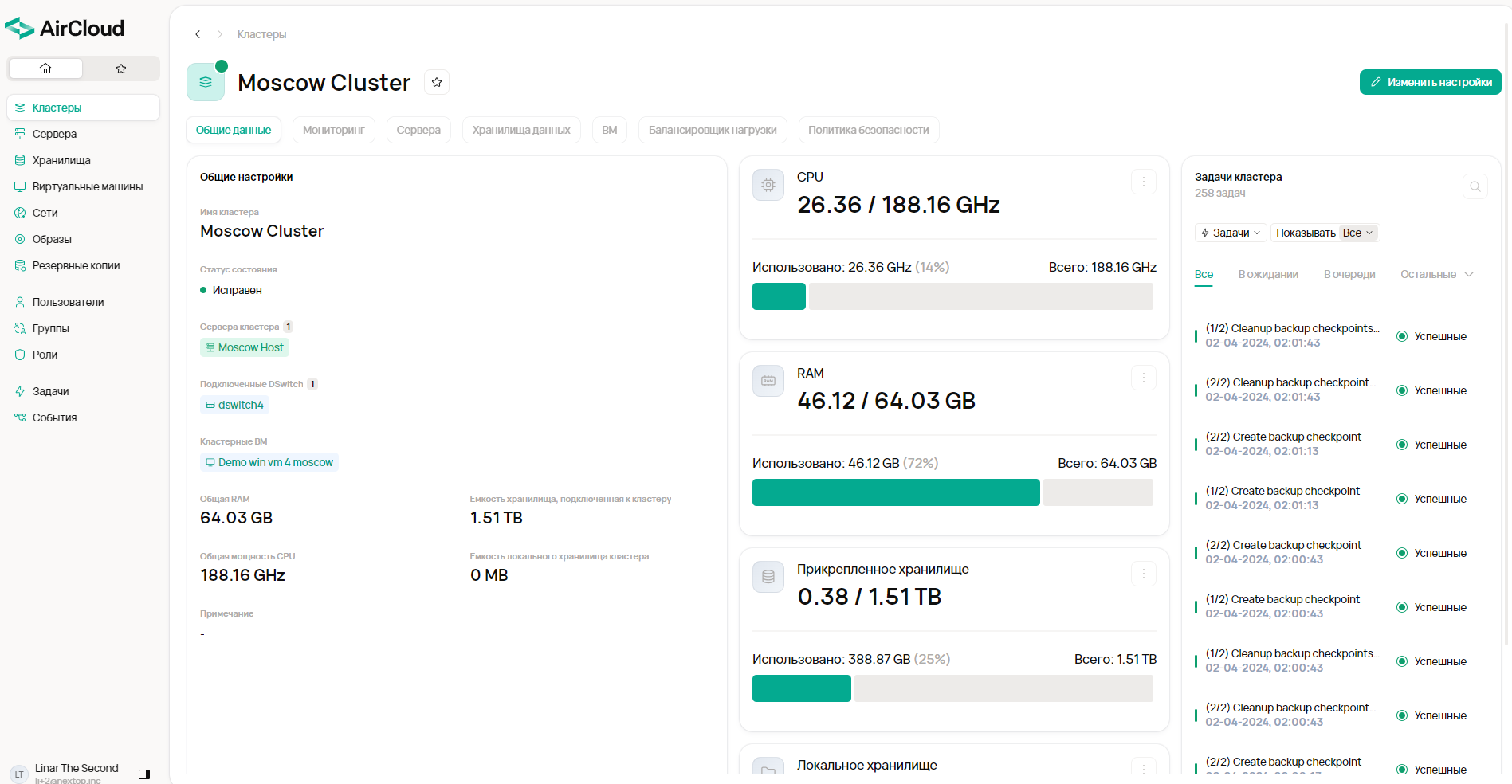Click the 'Изменить настройки' button
This screenshot has width=1512, height=784.
[1430, 82]
